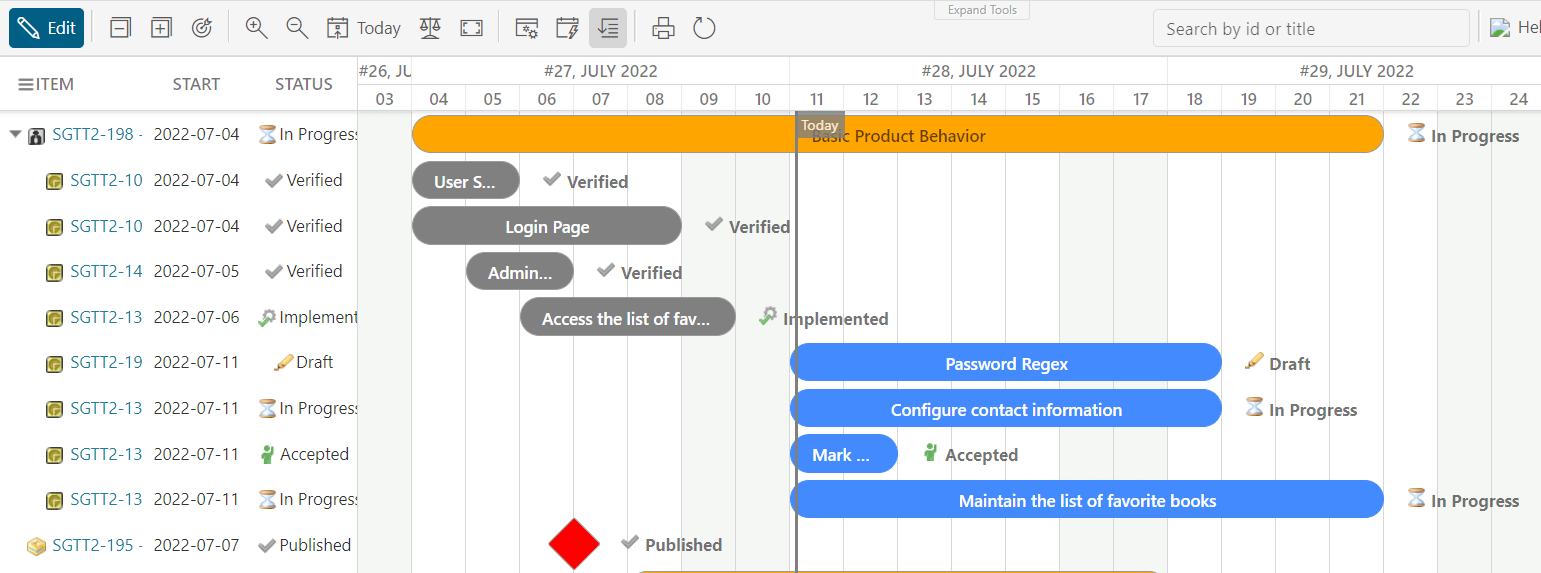The height and width of the screenshot is (573, 1541).
Task: Click the calendar with lightning bolt icon
Action: pos(567,28)
